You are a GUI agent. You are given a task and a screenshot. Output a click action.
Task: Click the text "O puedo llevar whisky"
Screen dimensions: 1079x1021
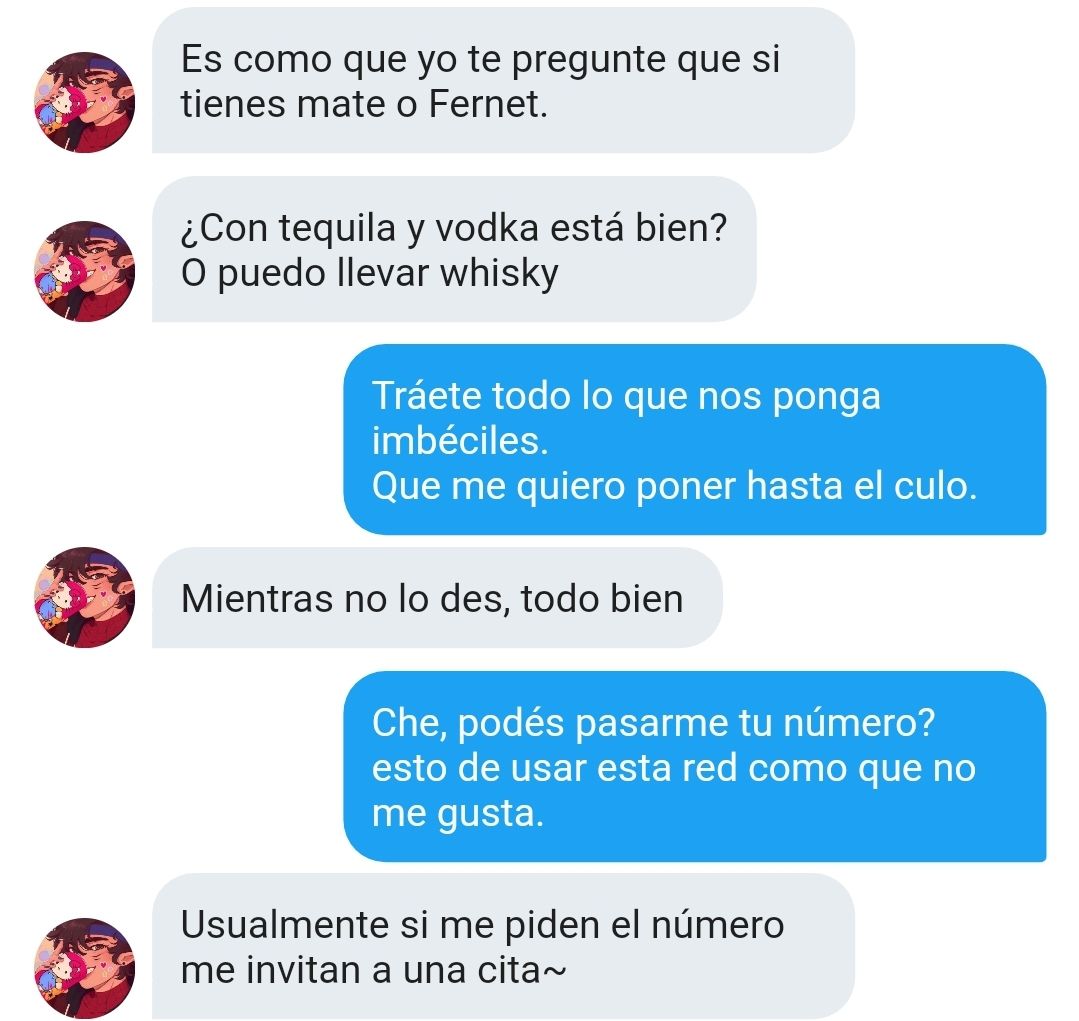point(370,274)
